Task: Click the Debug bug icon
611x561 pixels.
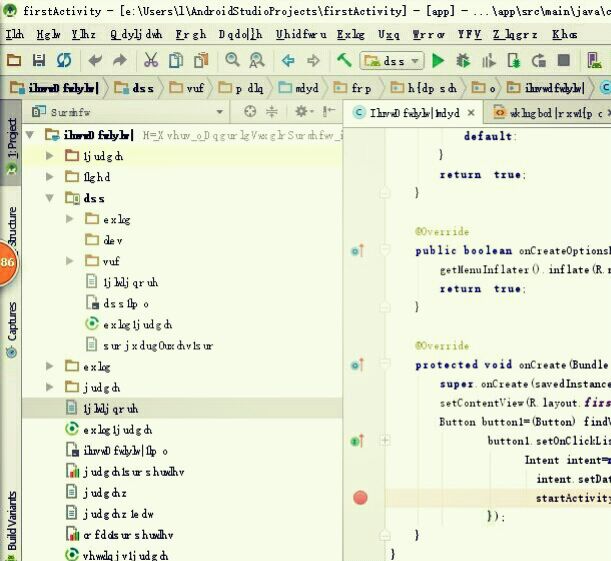Action: 463,61
